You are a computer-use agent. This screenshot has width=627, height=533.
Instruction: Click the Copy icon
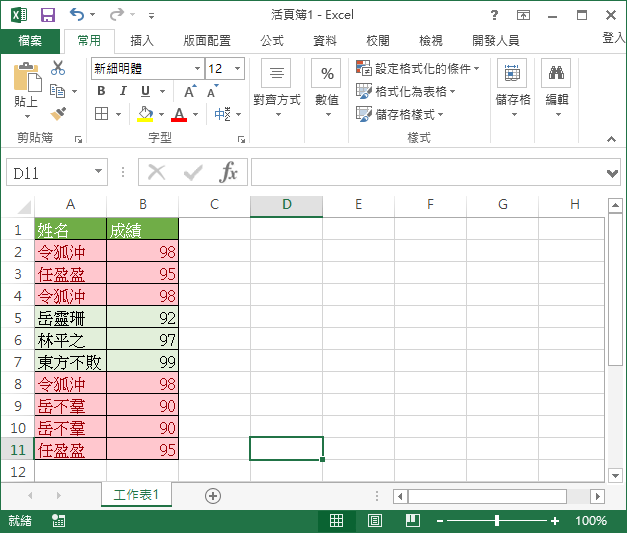tap(58, 91)
